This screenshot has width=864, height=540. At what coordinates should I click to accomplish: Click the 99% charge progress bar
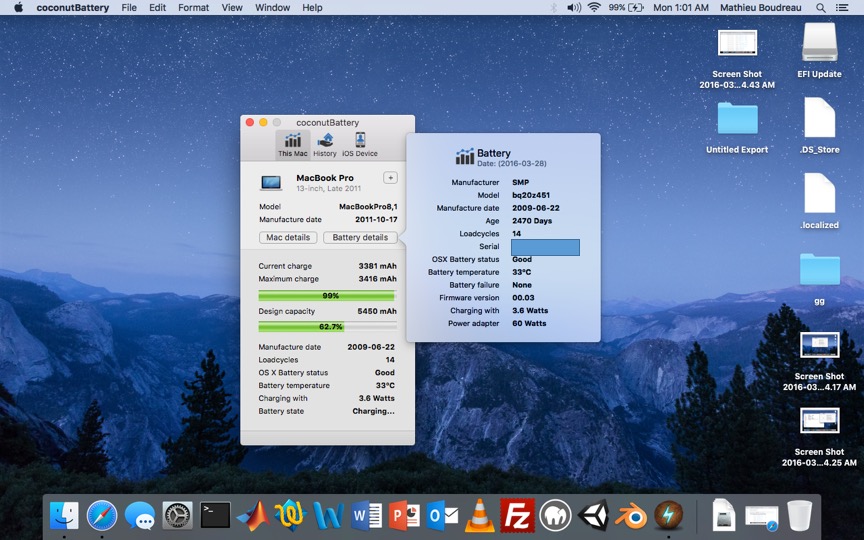(x=327, y=296)
